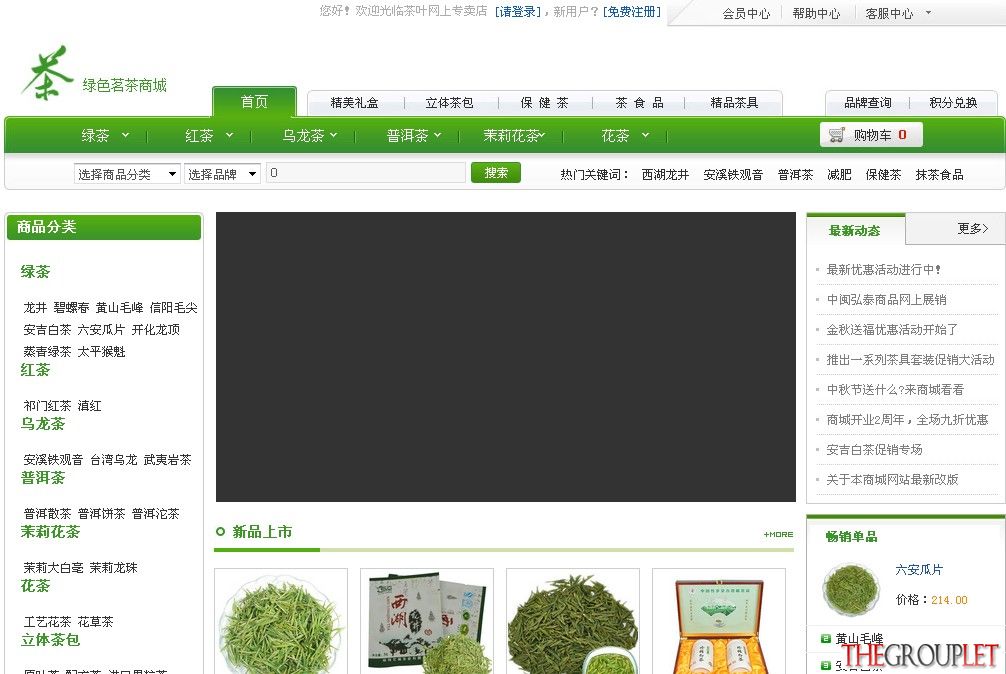This screenshot has height=674, width=1006.
Task: Open sidebar category heading 乌龙茶
Action: (43, 424)
